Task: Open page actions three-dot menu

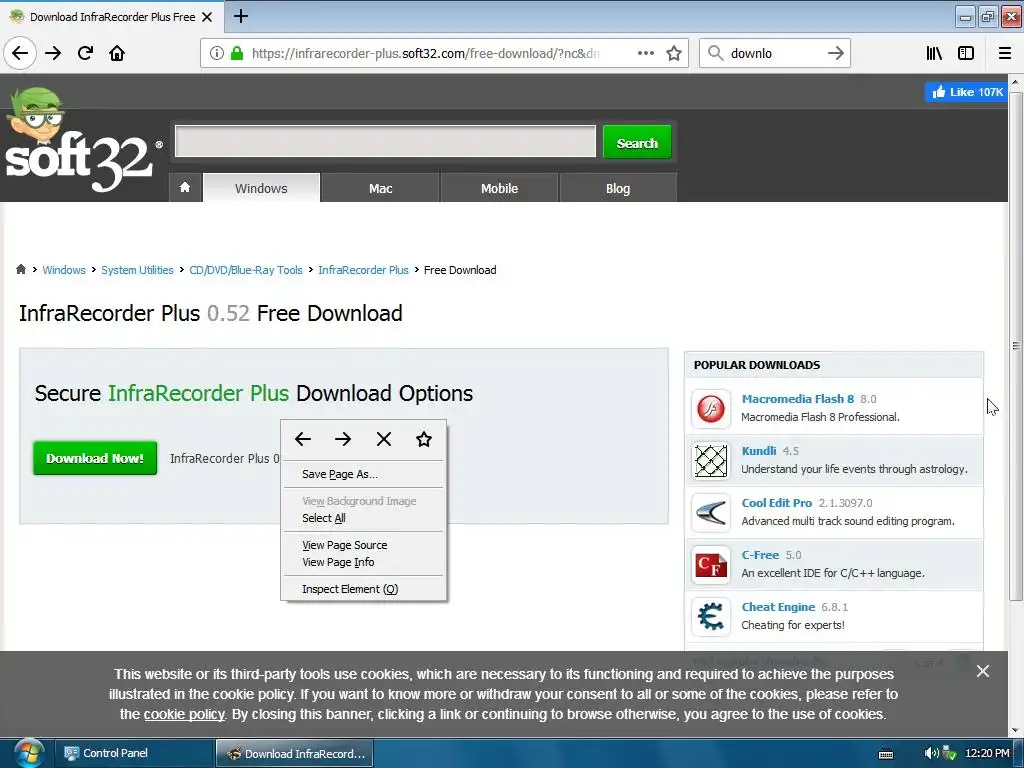Action: tap(646, 53)
